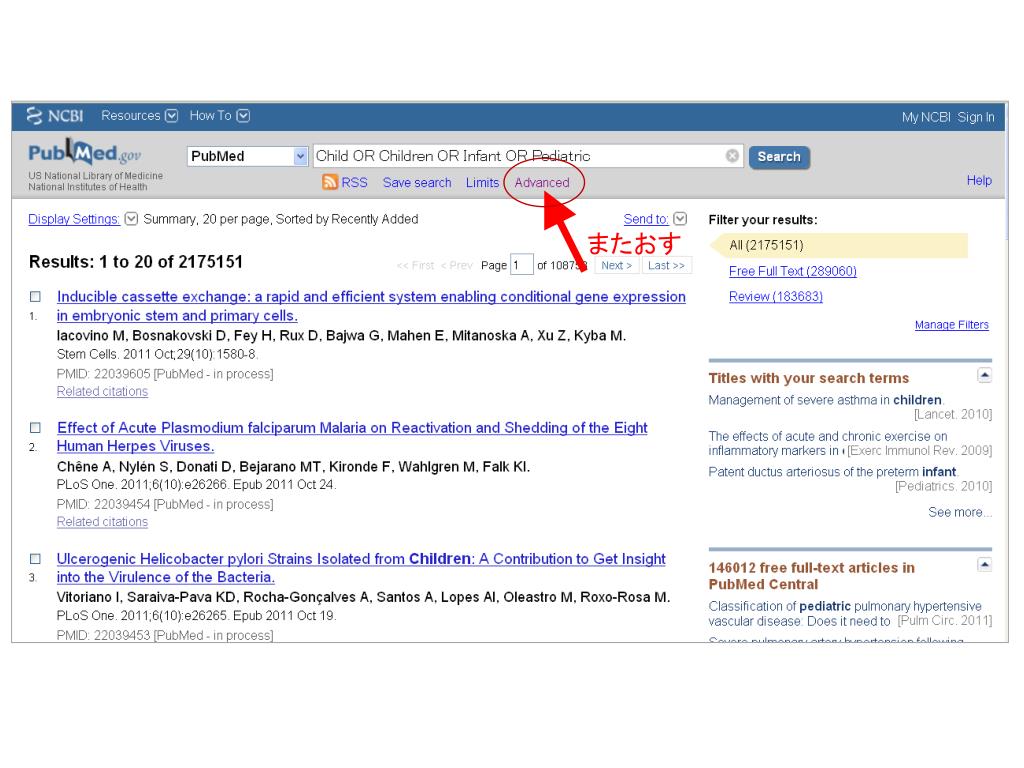Click the Iacovino M author list
1024x768 pixels.
coord(342,336)
